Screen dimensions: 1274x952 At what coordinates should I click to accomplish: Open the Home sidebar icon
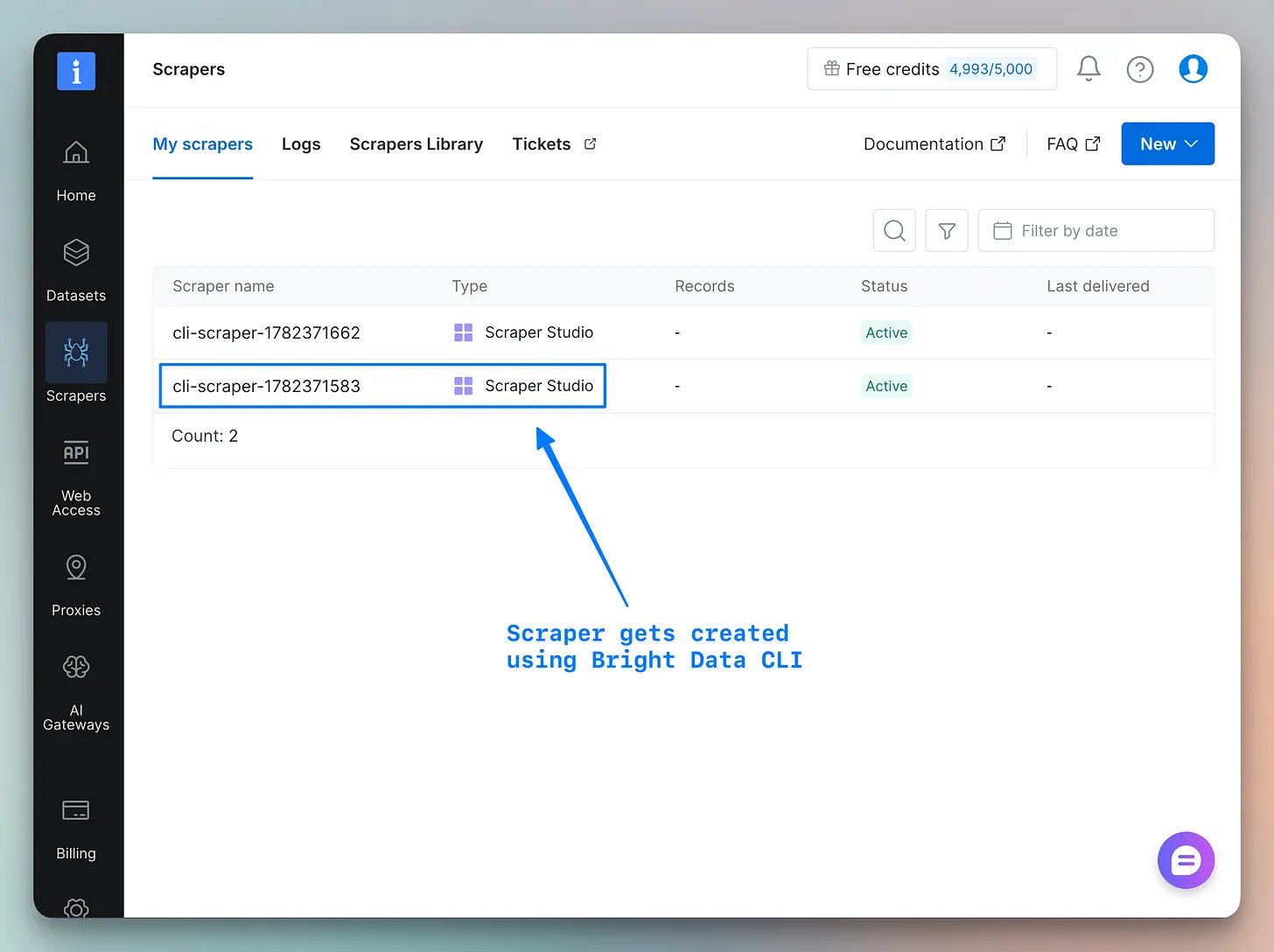(76, 153)
